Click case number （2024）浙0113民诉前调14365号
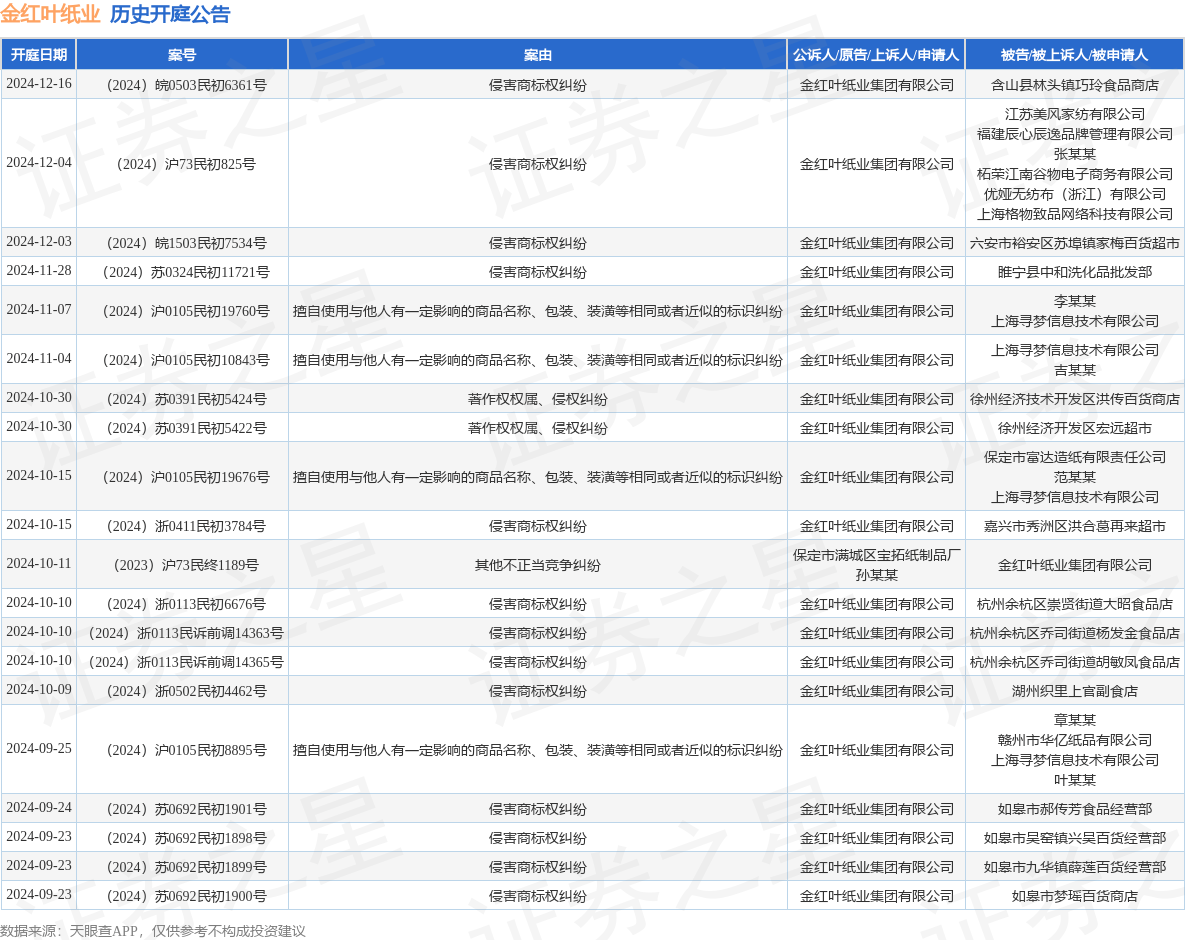The height and width of the screenshot is (940, 1185). coord(182,662)
